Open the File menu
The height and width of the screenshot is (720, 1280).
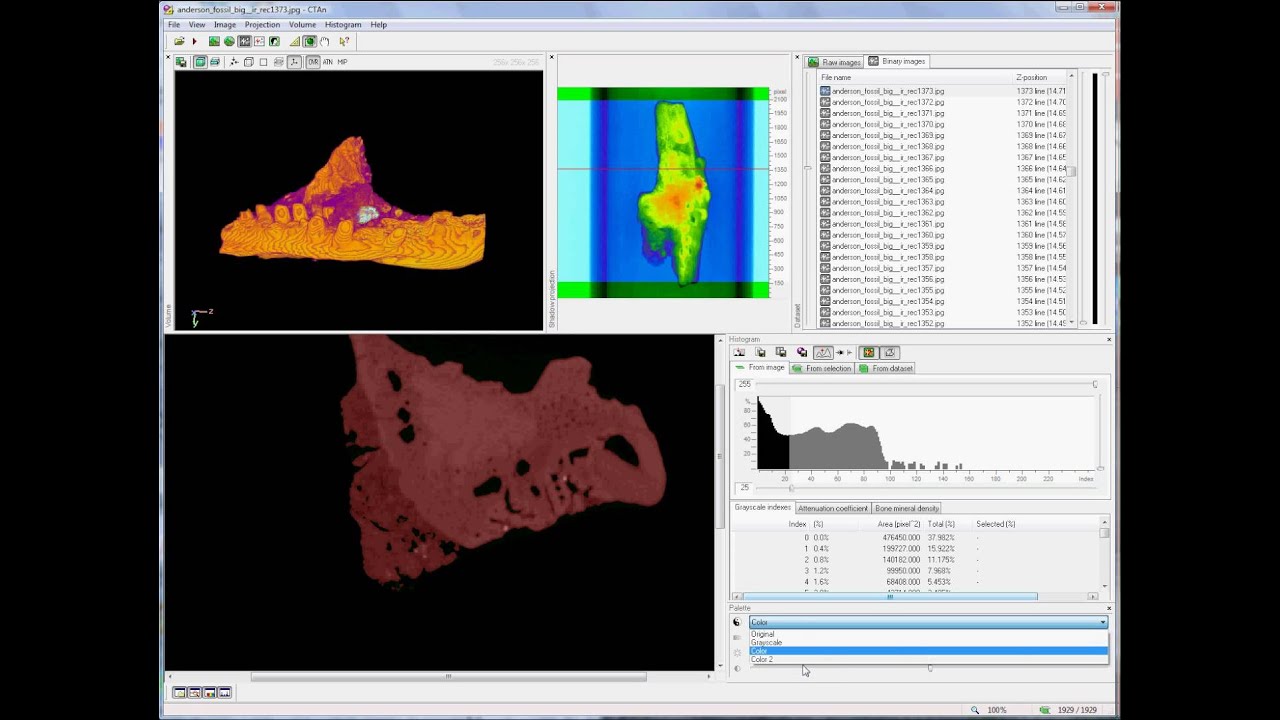(x=174, y=24)
